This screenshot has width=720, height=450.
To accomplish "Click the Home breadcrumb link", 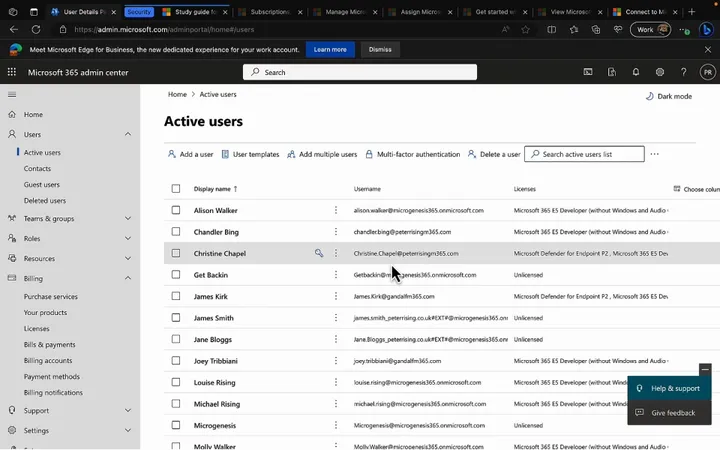I will click(177, 95).
